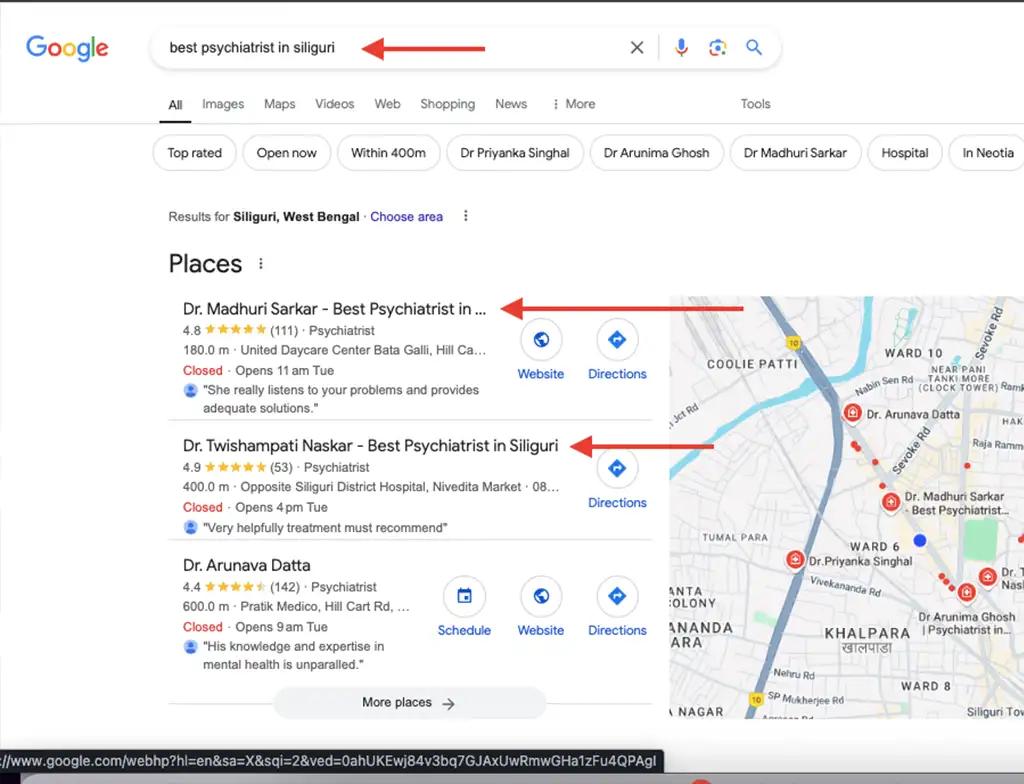Viewport: 1024px width, 784px height.
Task: Click Opposite Siliguri District Hospital address text
Action: tap(381, 487)
